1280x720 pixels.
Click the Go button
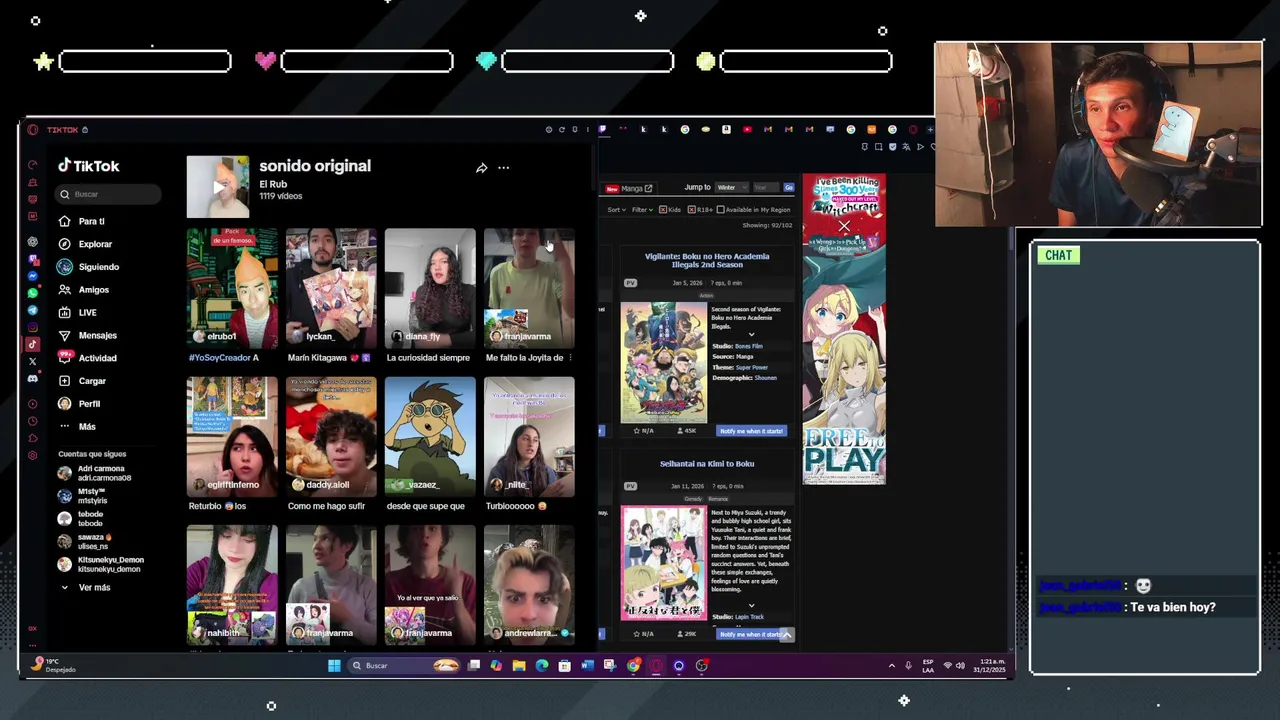pos(789,187)
